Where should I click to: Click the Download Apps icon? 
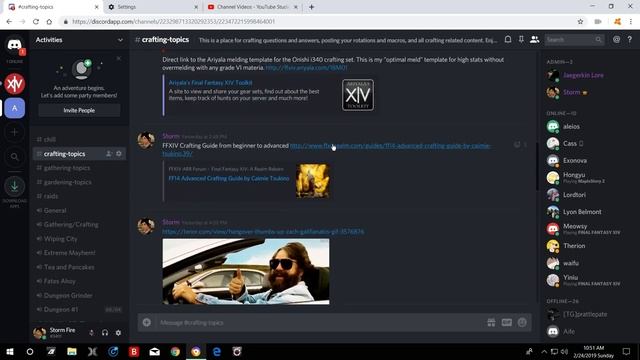click(15, 187)
